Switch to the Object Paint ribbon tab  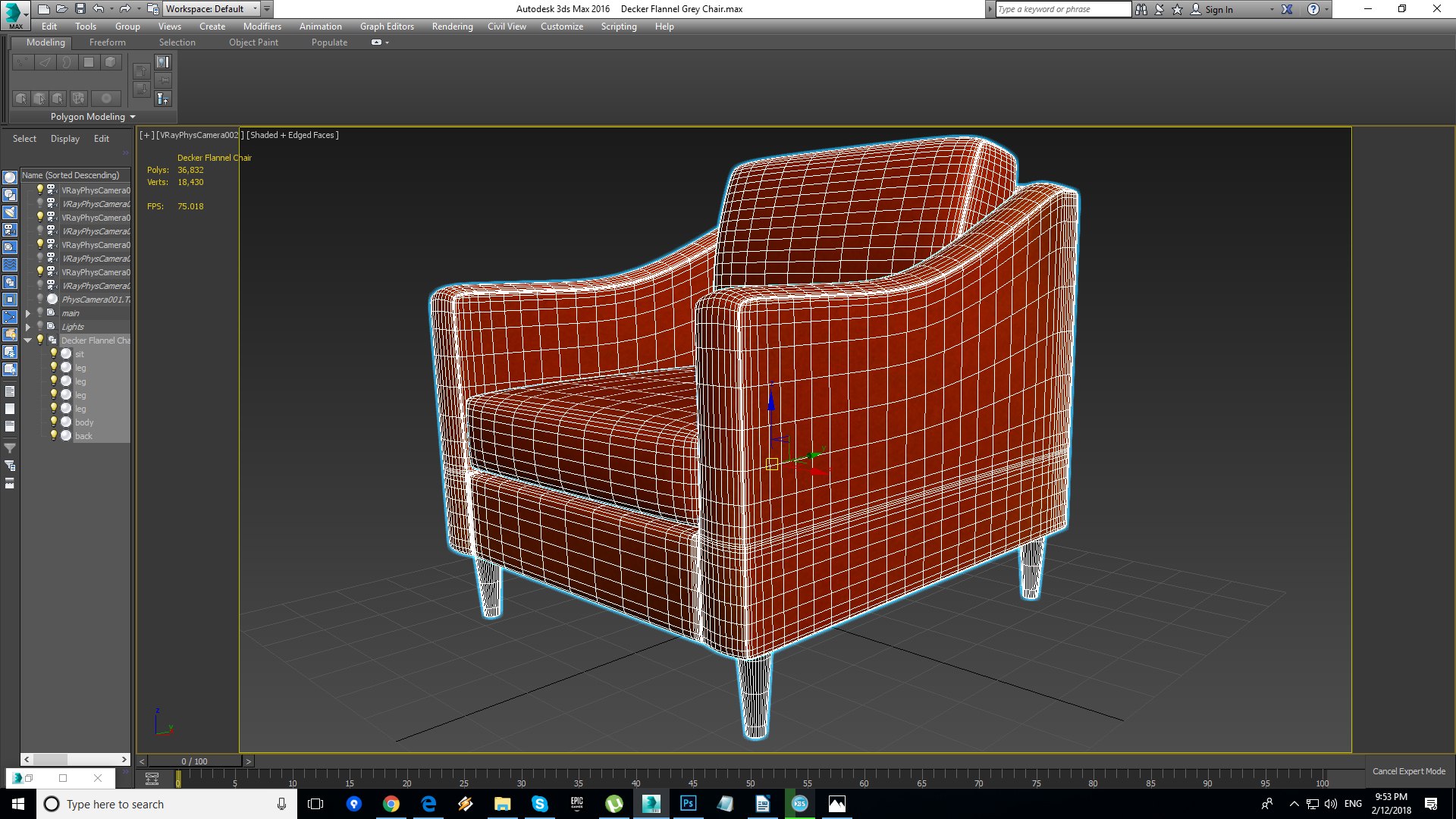253,42
